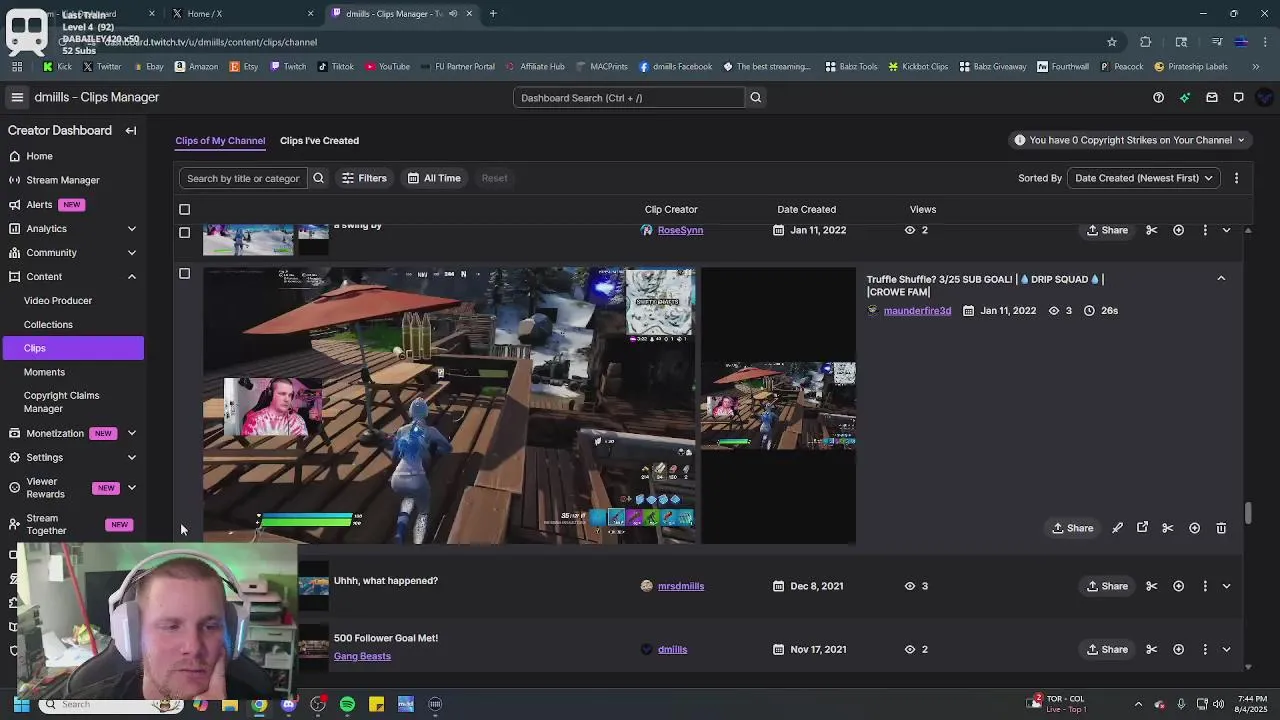
Task: Collapse the Creator Dashboard sidebar arrow
Action: [131, 130]
